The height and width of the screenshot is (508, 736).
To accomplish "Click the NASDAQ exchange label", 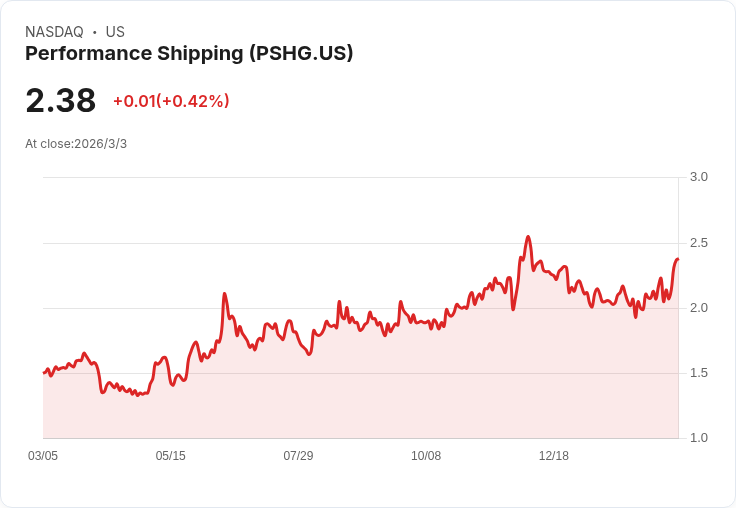I will [x=54, y=32].
